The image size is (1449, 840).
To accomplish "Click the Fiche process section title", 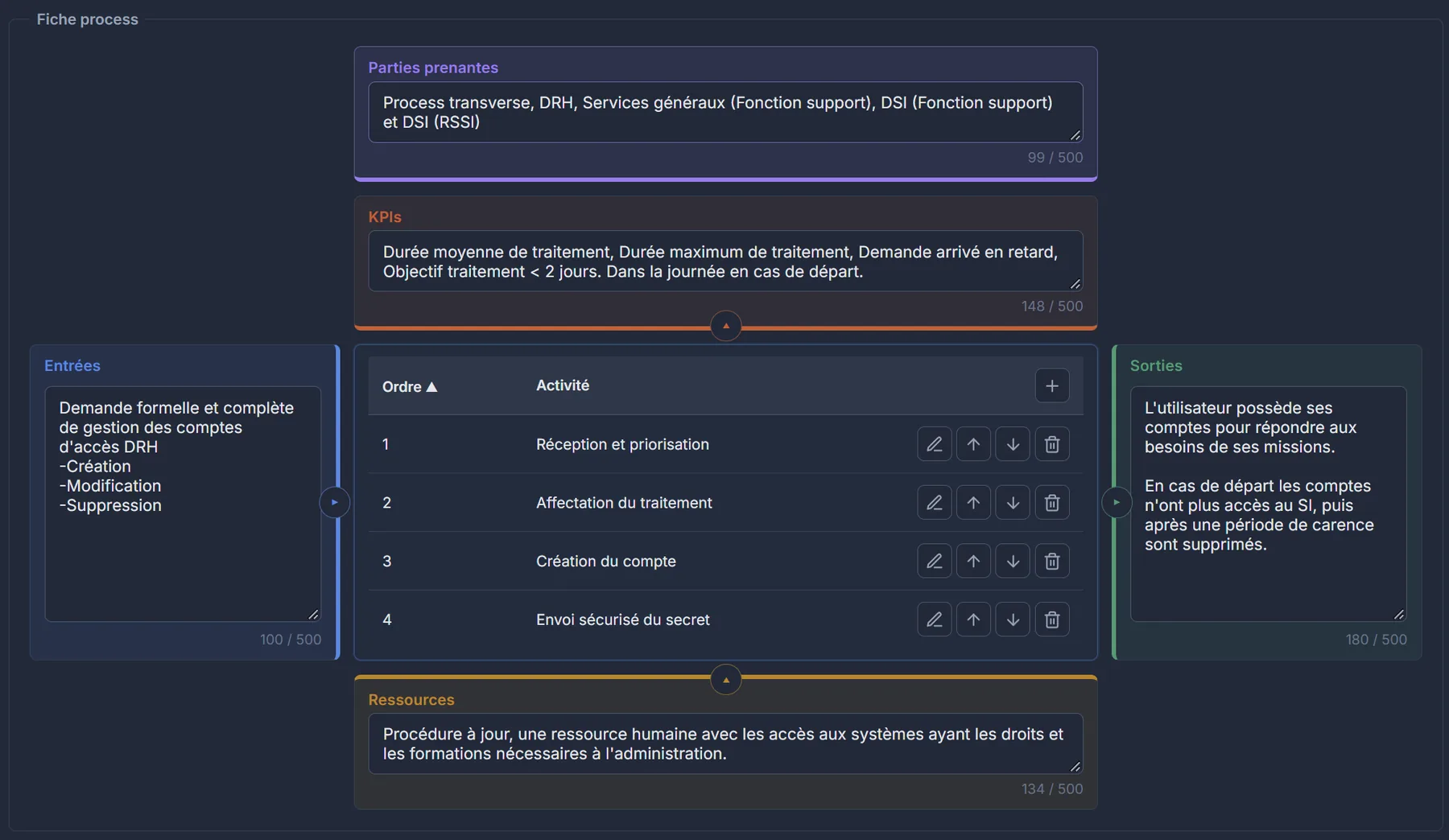I will pyautogui.click(x=88, y=19).
